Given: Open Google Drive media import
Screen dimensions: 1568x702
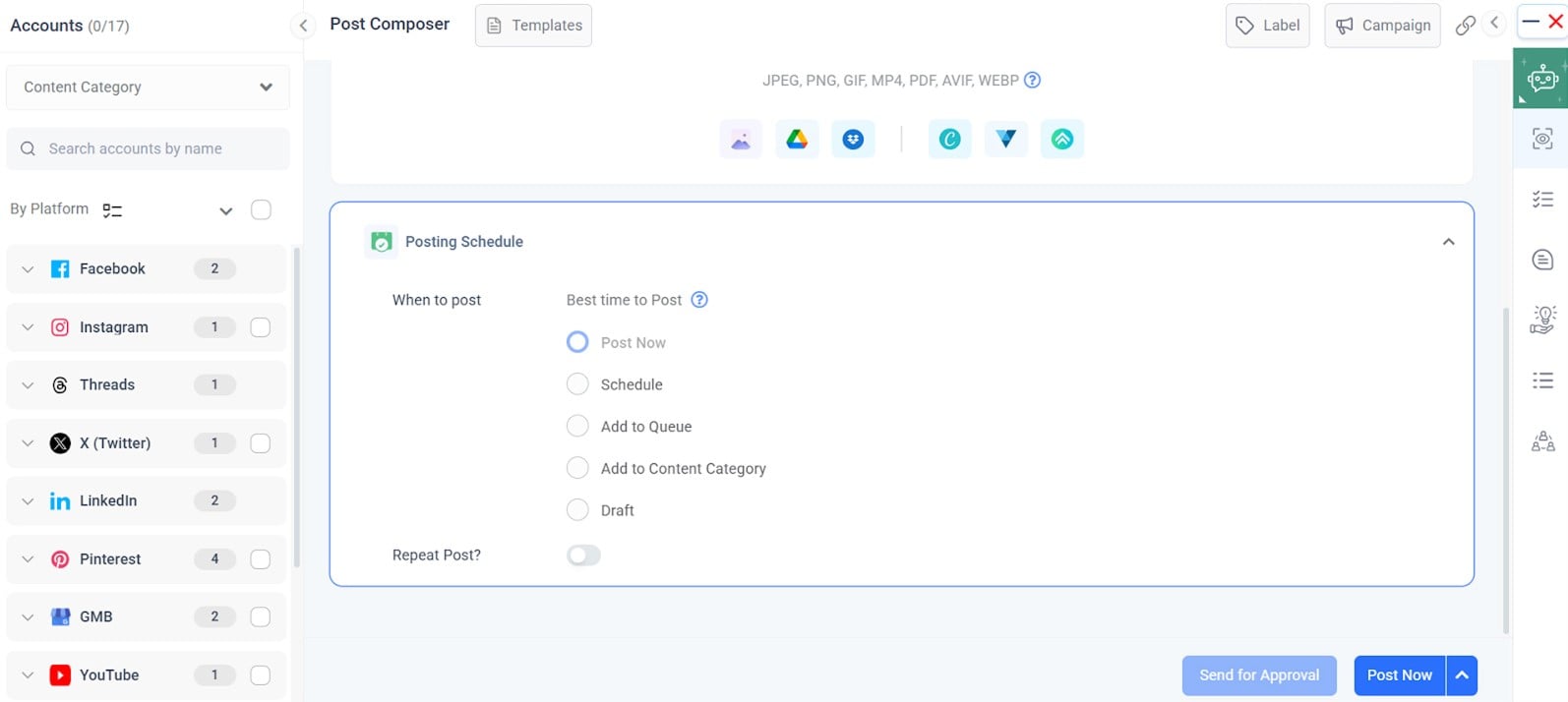Looking at the screenshot, I should pyautogui.click(x=797, y=140).
